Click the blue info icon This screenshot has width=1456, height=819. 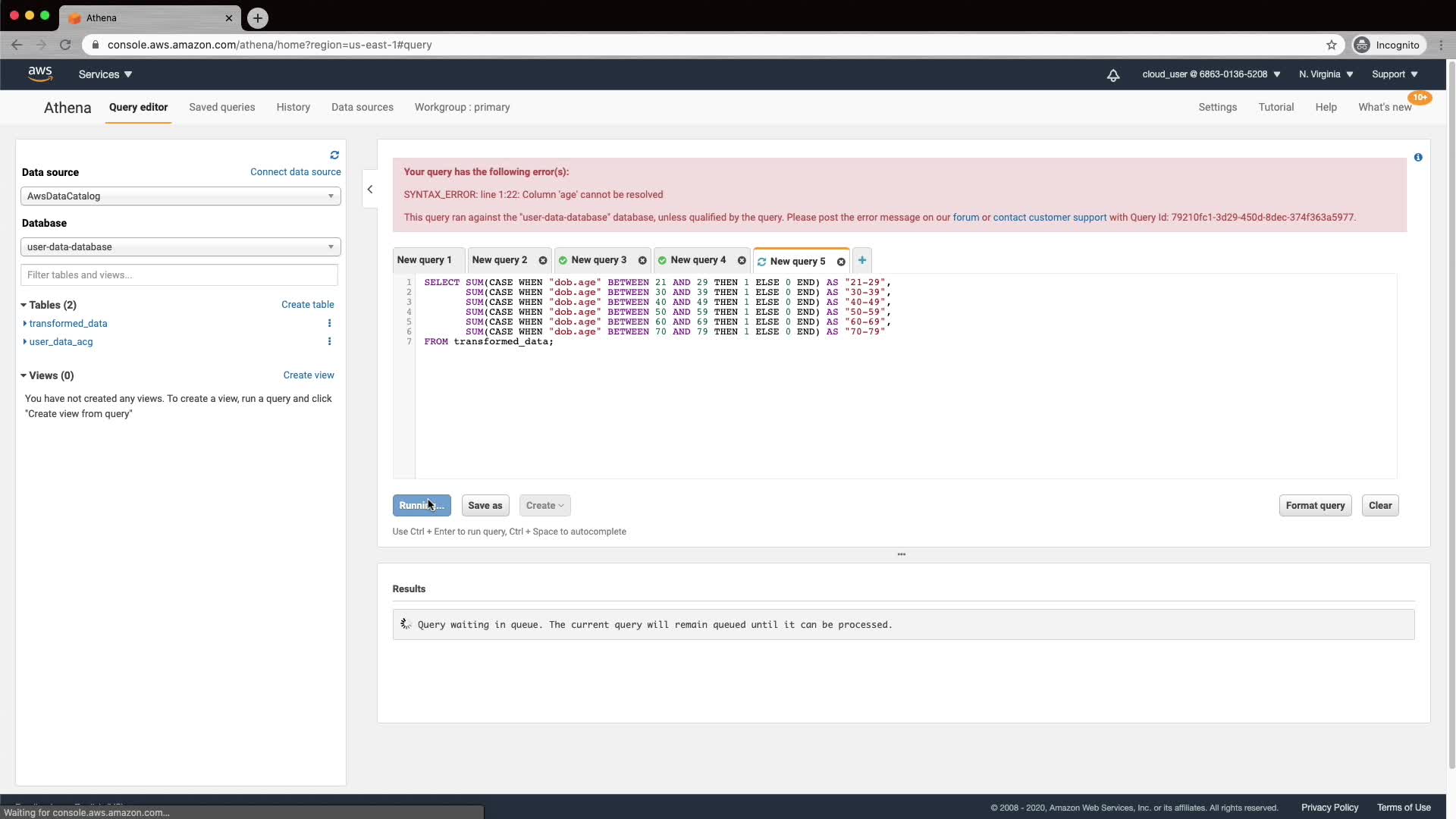[x=1418, y=158]
